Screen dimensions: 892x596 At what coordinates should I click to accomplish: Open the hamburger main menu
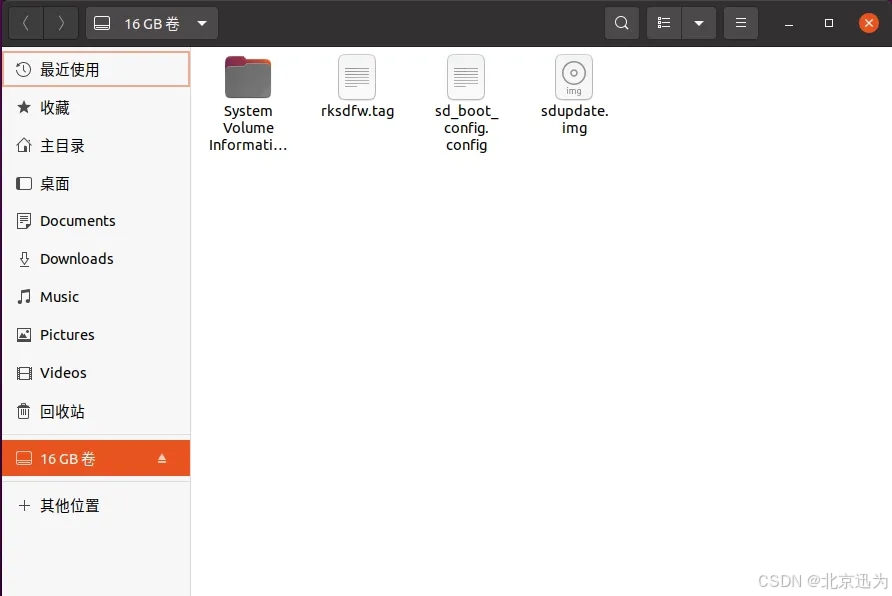click(x=741, y=23)
